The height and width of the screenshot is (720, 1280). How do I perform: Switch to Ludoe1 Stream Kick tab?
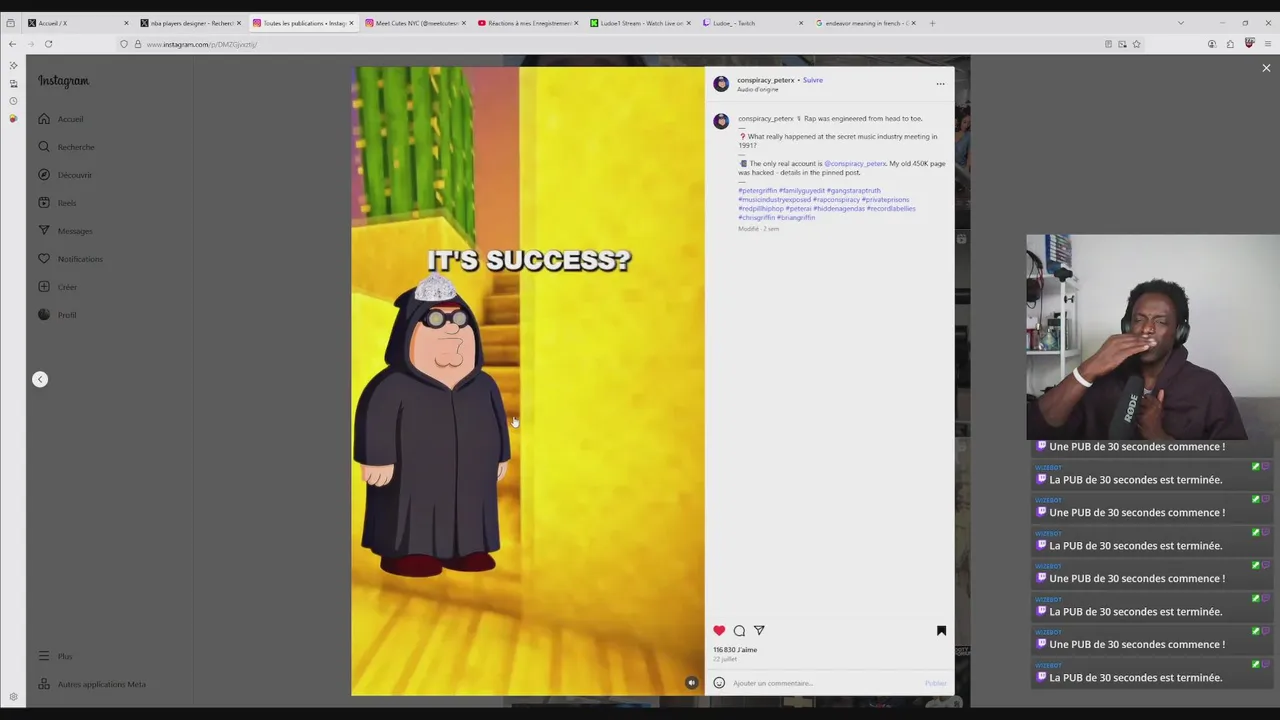tap(640, 23)
